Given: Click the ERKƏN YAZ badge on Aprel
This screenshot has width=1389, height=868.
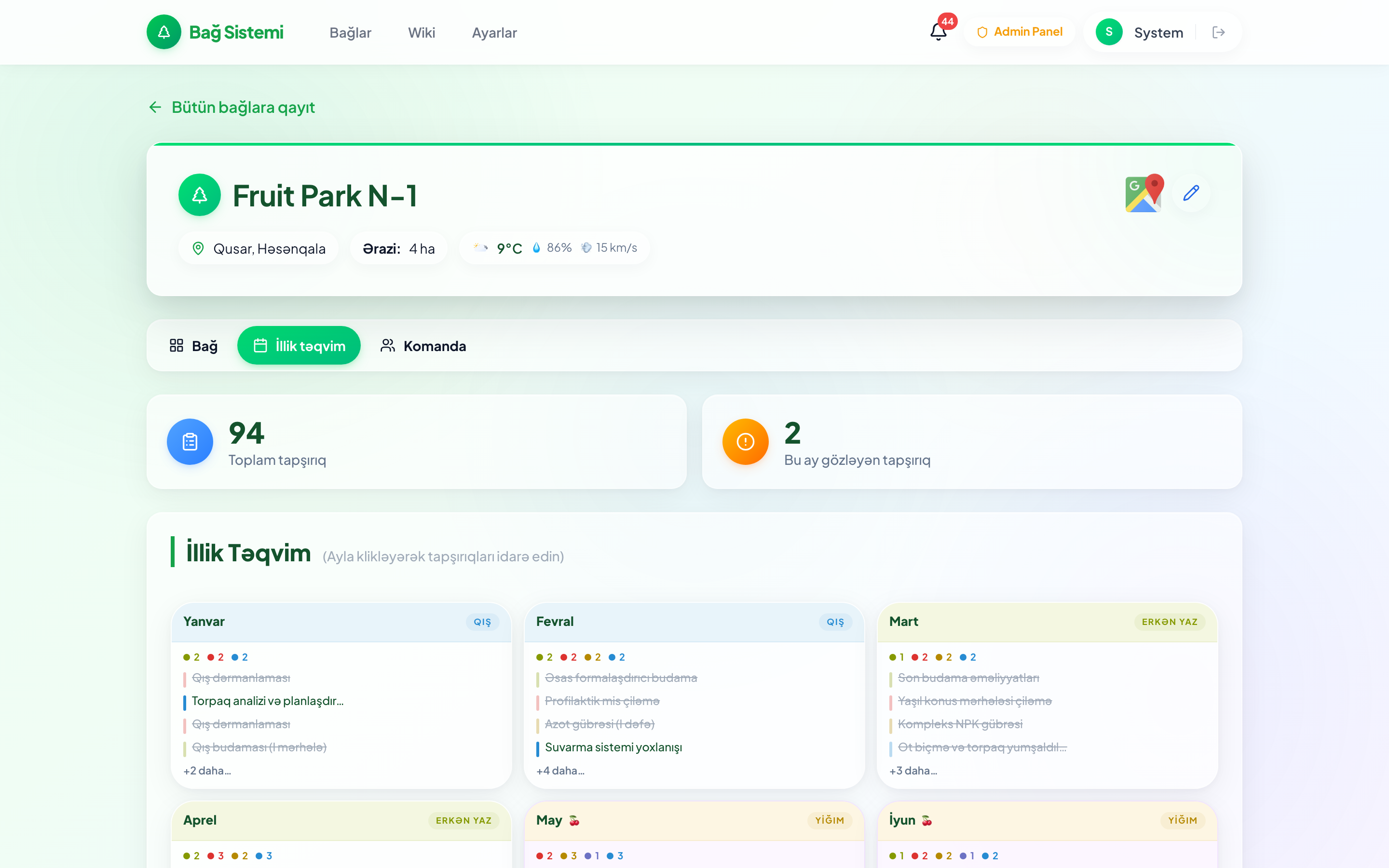Looking at the screenshot, I should pyautogui.click(x=463, y=820).
